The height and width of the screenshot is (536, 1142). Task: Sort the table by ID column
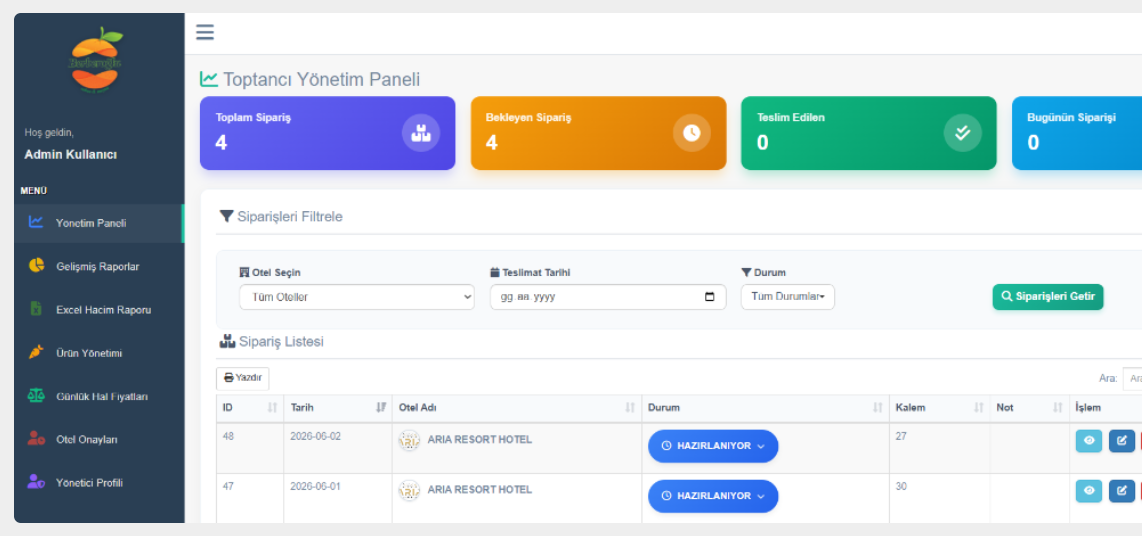250,408
